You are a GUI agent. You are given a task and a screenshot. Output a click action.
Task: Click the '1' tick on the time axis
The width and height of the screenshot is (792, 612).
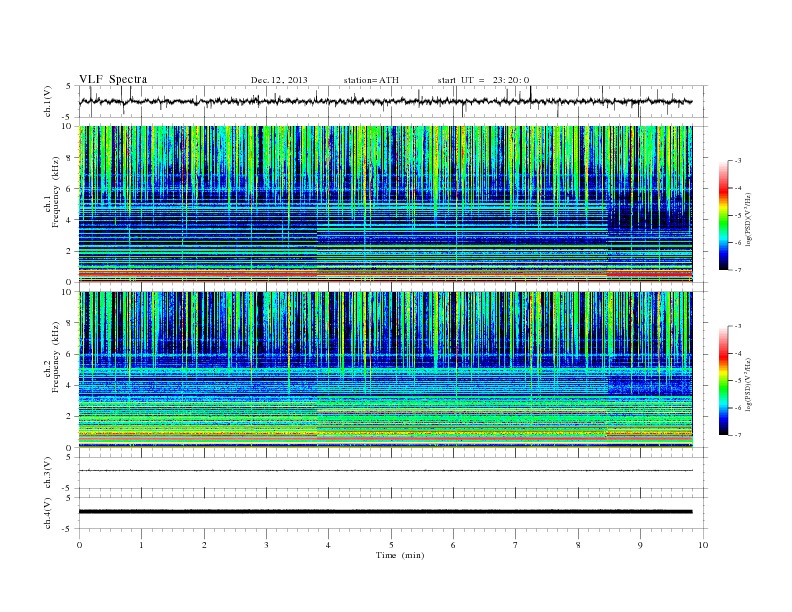coord(141,545)
